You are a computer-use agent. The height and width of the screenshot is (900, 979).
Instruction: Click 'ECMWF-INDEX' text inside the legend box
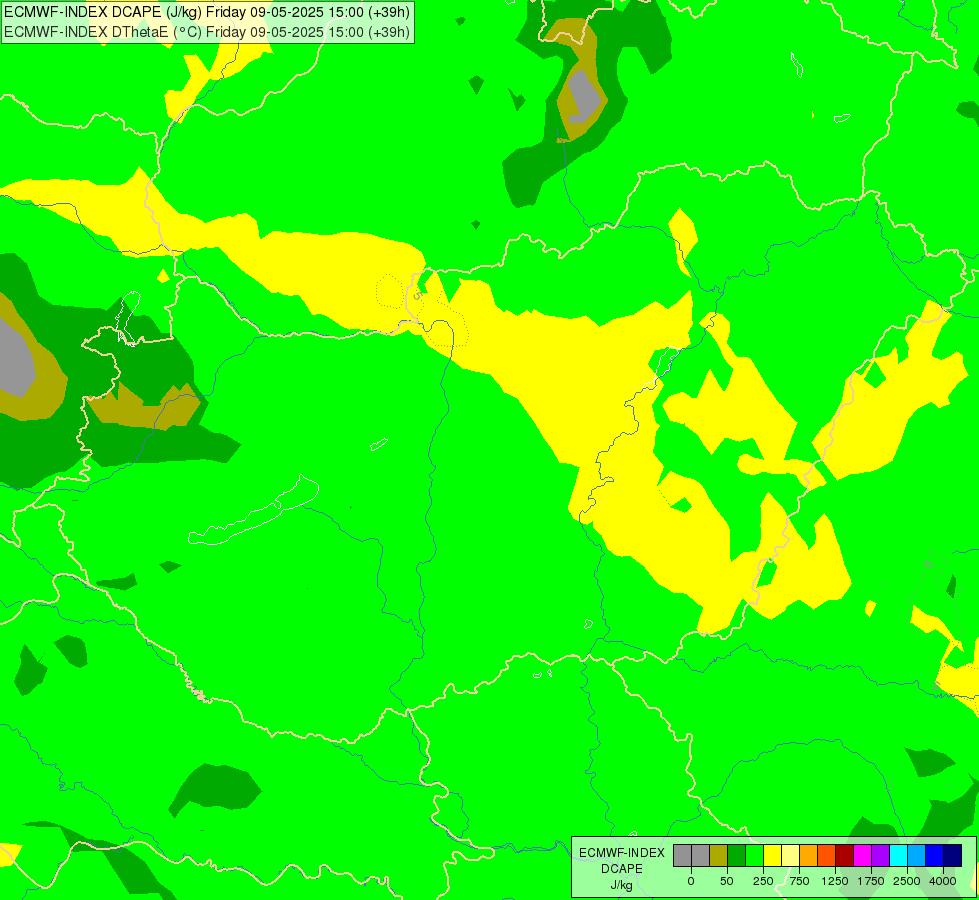[622, 853]
